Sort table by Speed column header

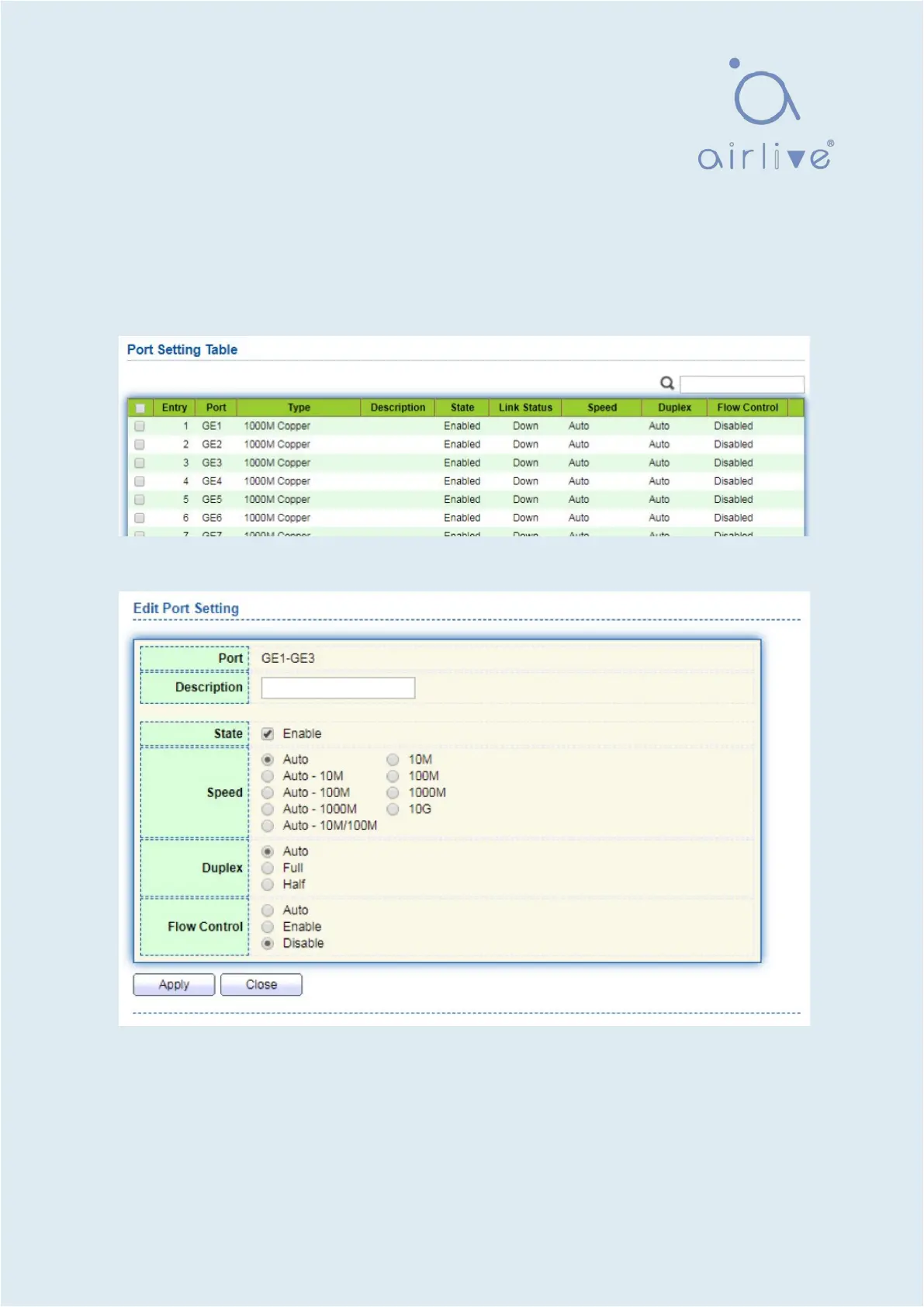coord(602,407)
